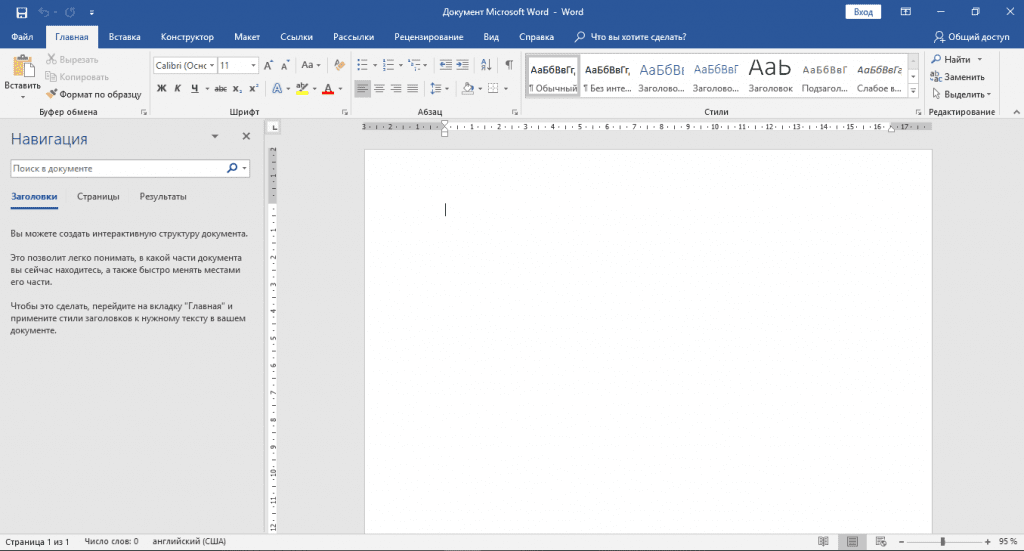The height and width of the screenshot is (551, 1024).
Task: Click the Вход sign-in button
Action: point(863,12)
